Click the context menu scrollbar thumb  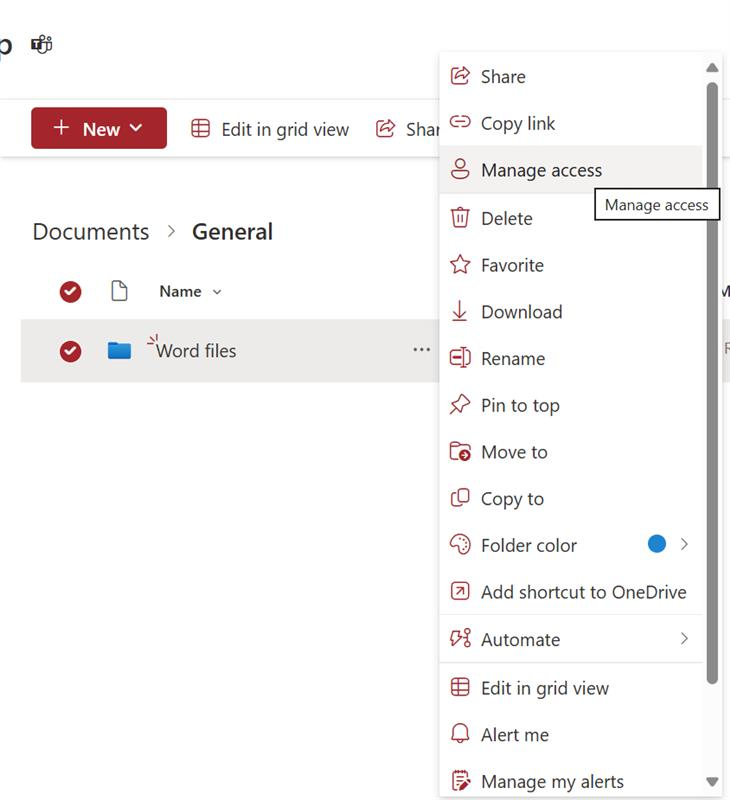click(712, 383)
